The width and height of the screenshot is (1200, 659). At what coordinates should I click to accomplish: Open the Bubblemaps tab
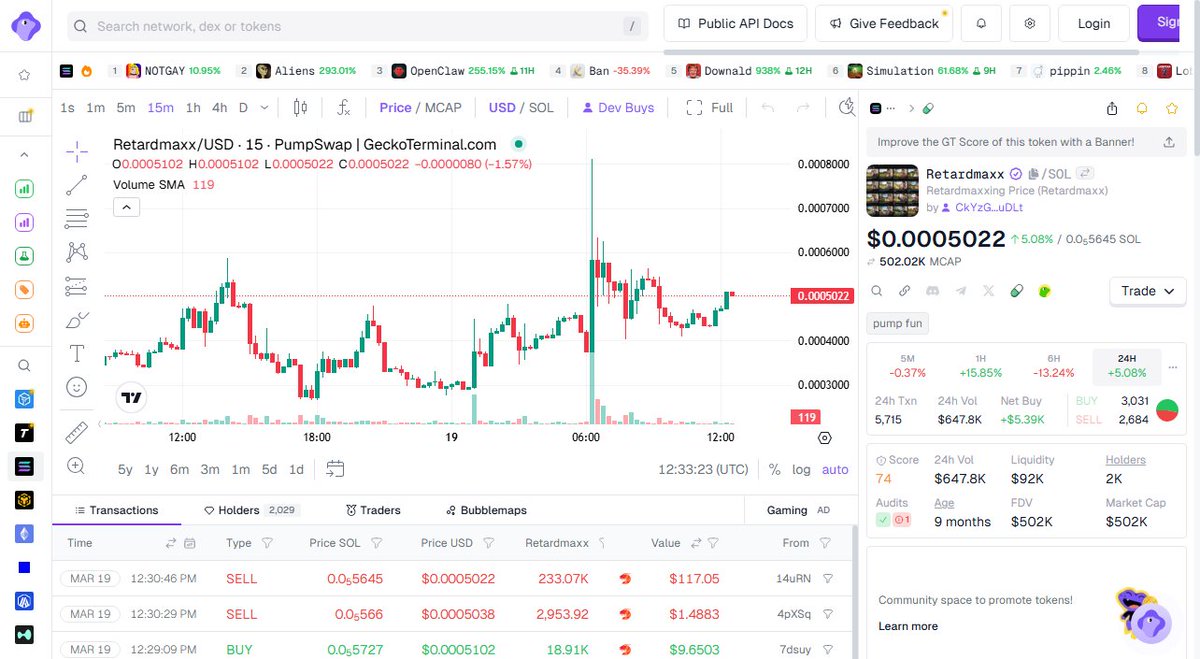point(486,510)
